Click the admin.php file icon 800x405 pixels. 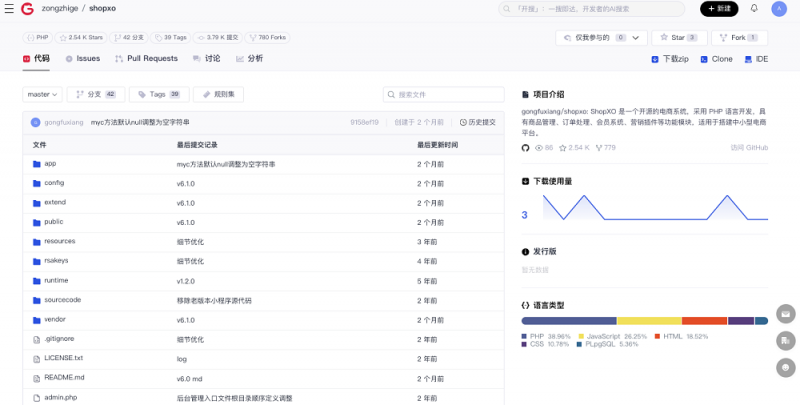pos(36,398)
